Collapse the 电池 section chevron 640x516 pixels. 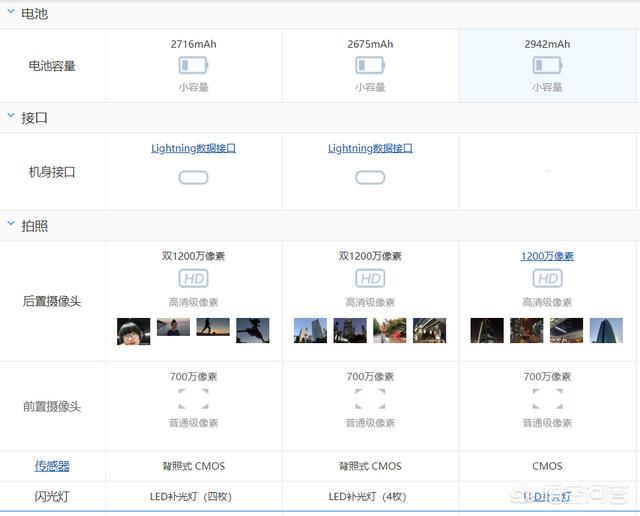tap(11, 12)
